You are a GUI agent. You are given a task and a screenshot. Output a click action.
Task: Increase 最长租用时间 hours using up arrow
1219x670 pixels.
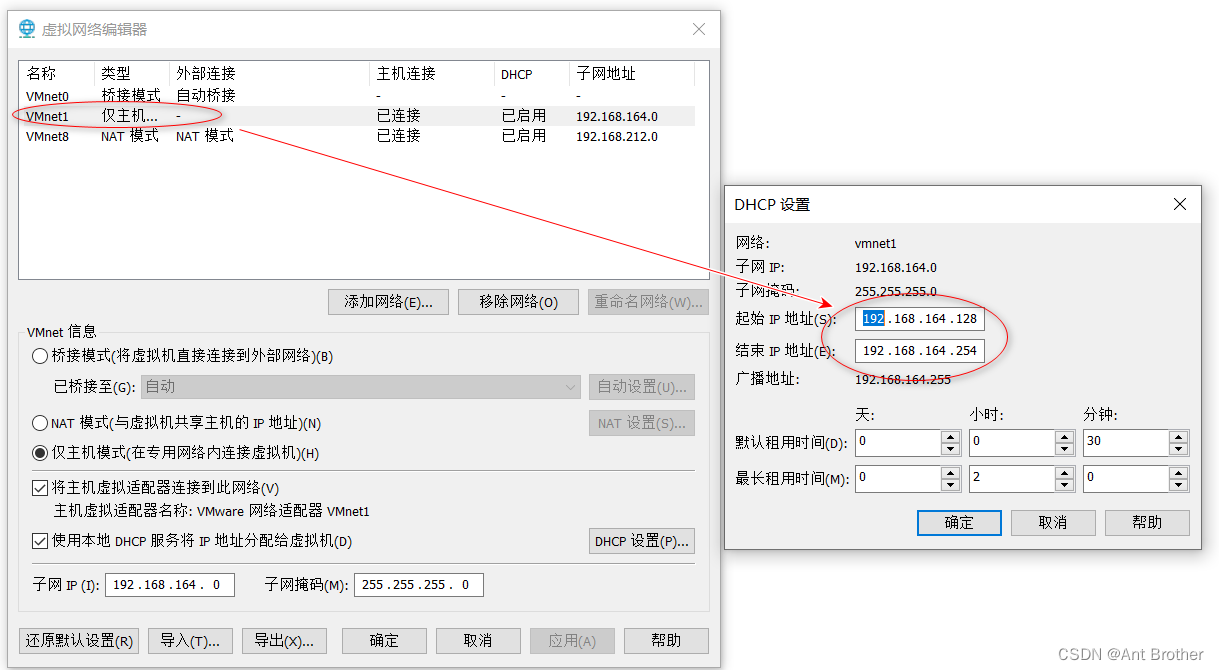[x=1063, y=472]
